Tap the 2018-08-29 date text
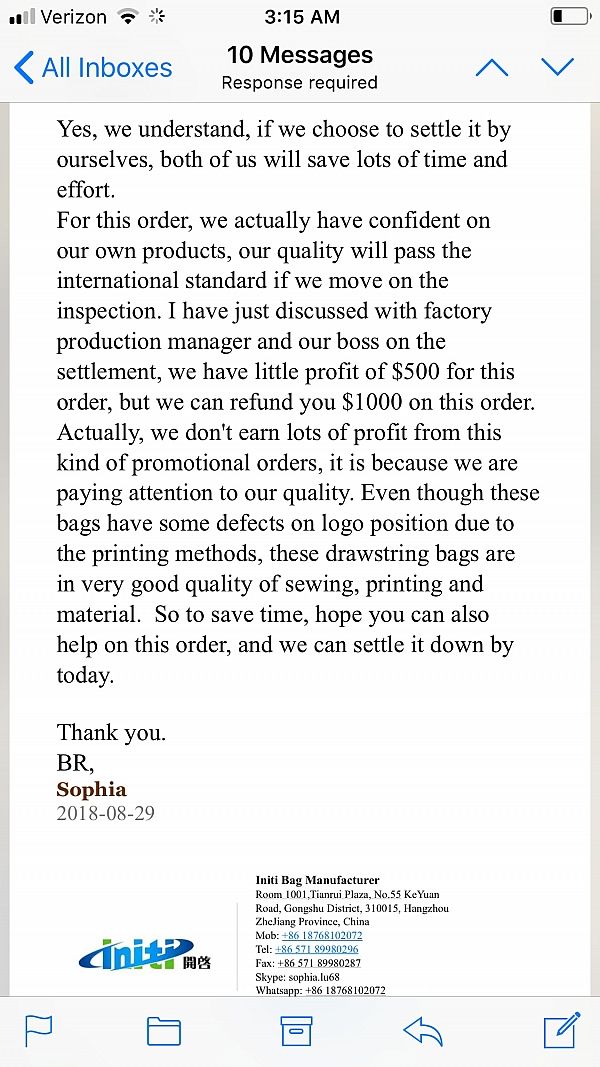Screen dimensions: 600x1067 pyautogui.click(x=106, y=813)
